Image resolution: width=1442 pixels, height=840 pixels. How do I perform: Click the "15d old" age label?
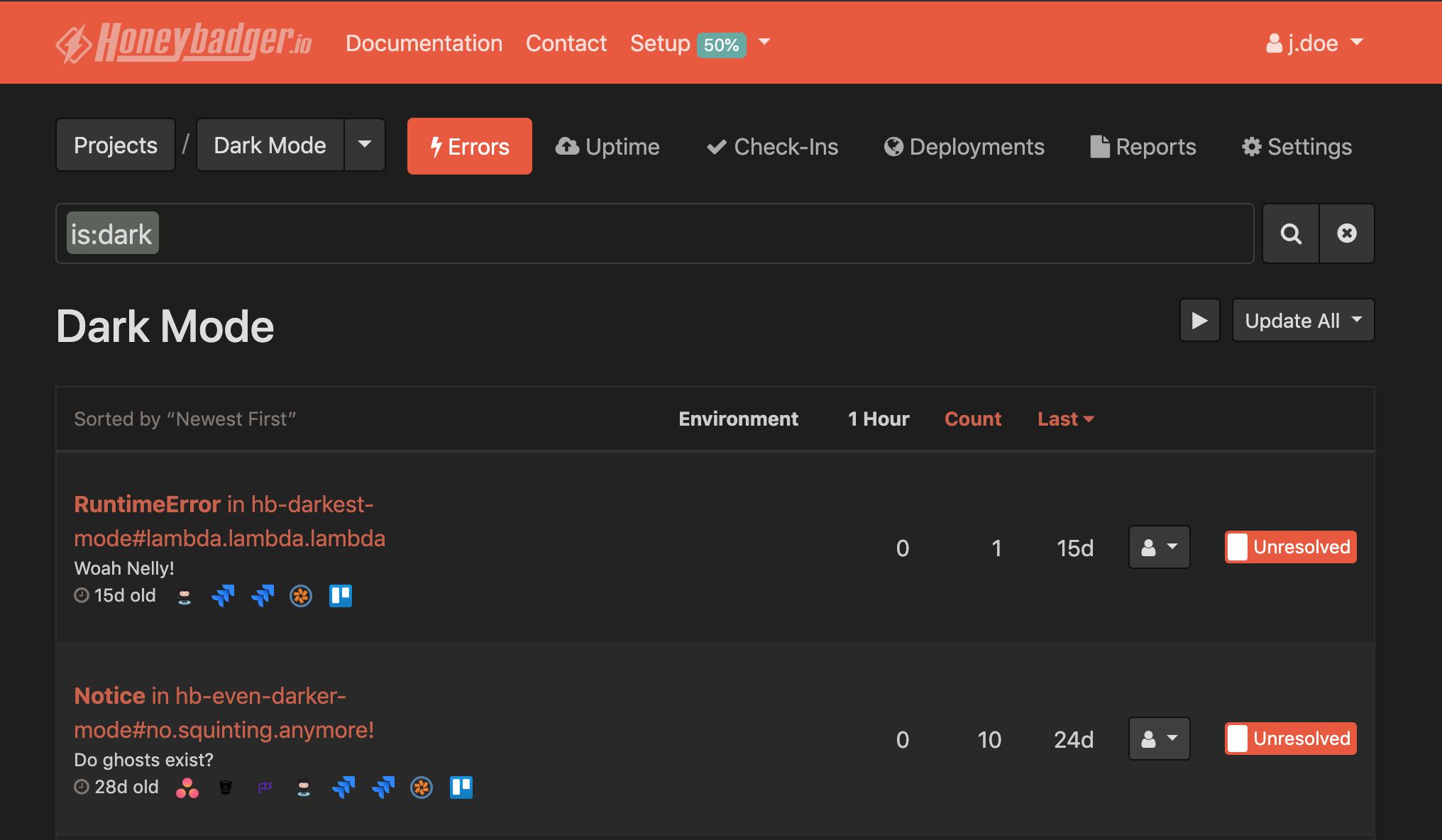(115, 595)
